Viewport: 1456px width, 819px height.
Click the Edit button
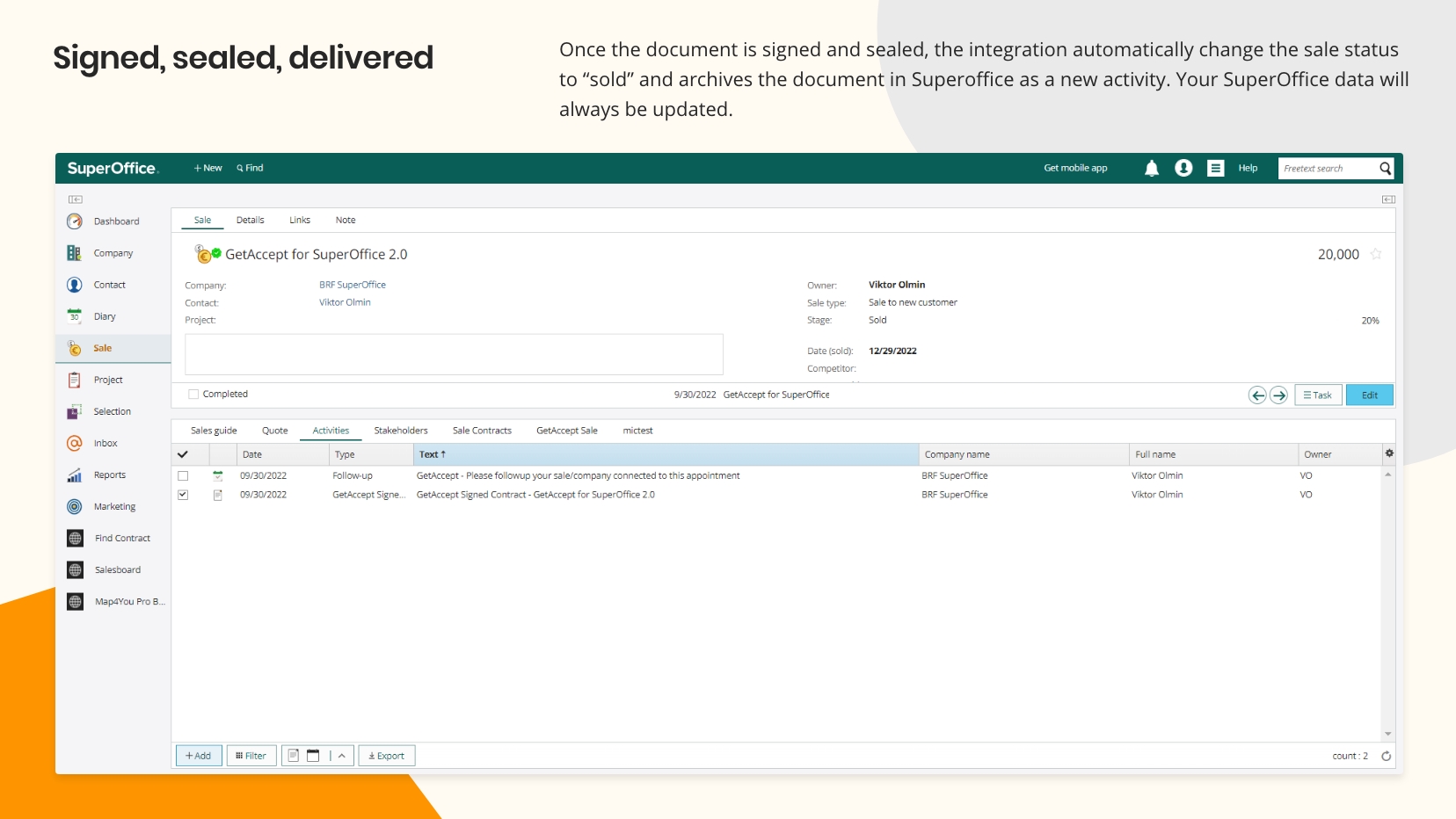point(1370,395)
